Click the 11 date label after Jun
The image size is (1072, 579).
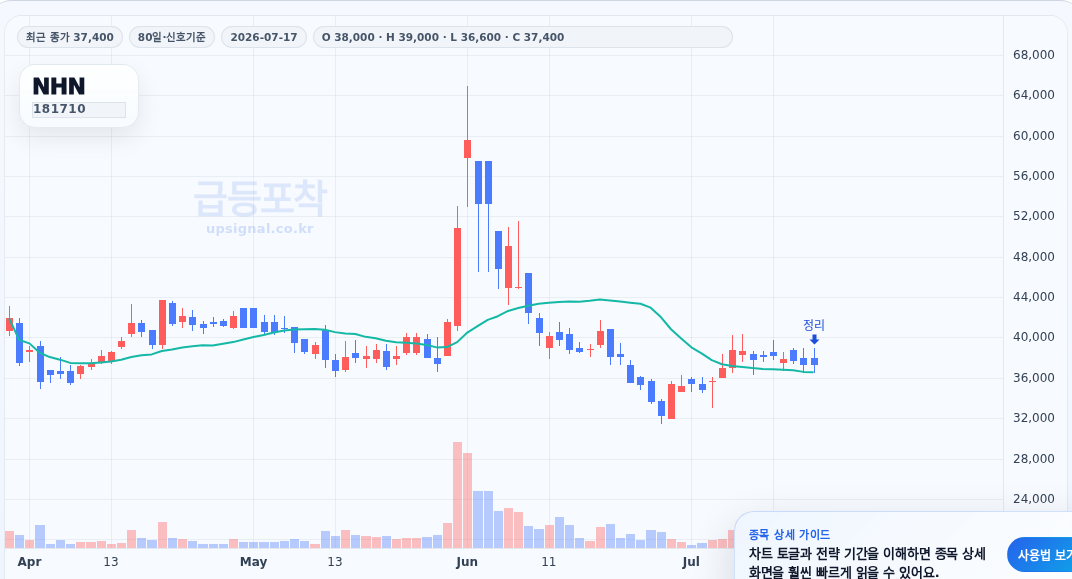(x=548, y=562)
